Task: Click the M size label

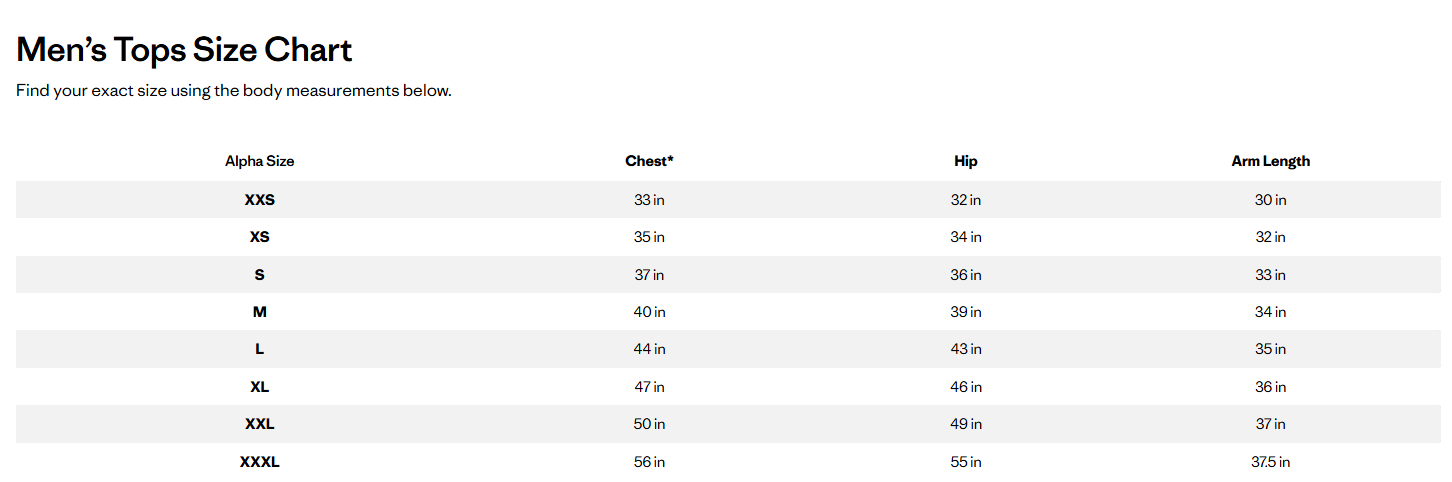Action: coord(260,312)
